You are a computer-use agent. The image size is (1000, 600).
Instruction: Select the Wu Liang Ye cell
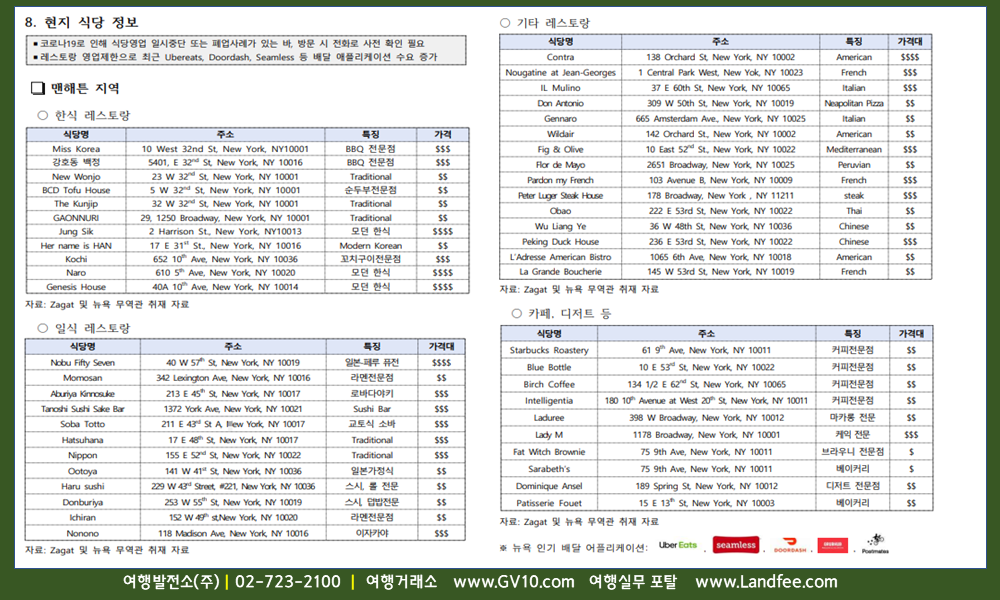click(561, 226)
